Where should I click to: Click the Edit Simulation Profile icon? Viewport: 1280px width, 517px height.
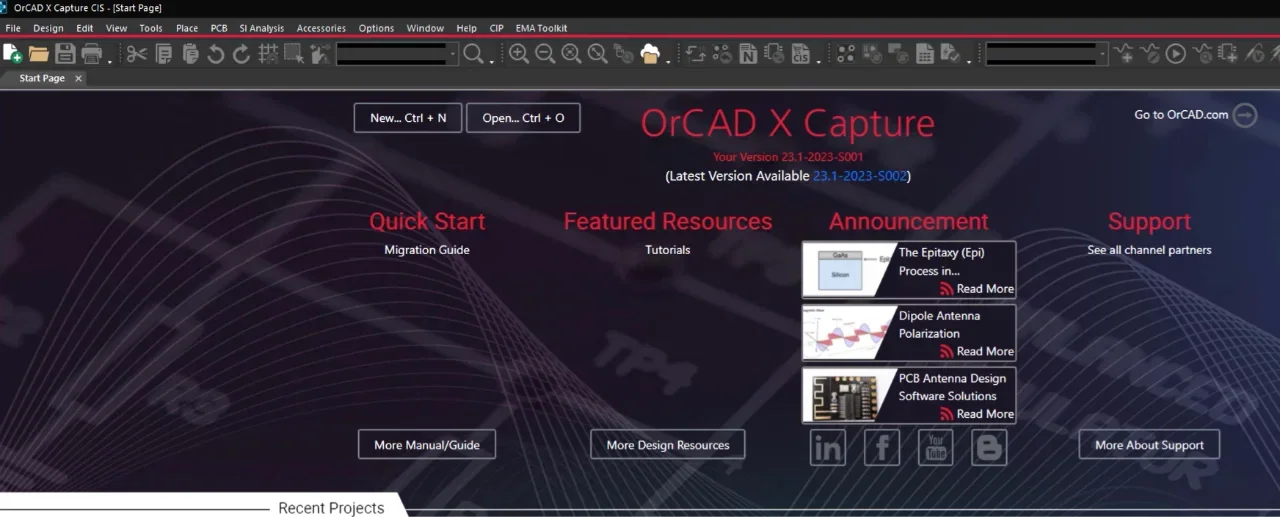pyautogui.click(x=1150, y=54)
